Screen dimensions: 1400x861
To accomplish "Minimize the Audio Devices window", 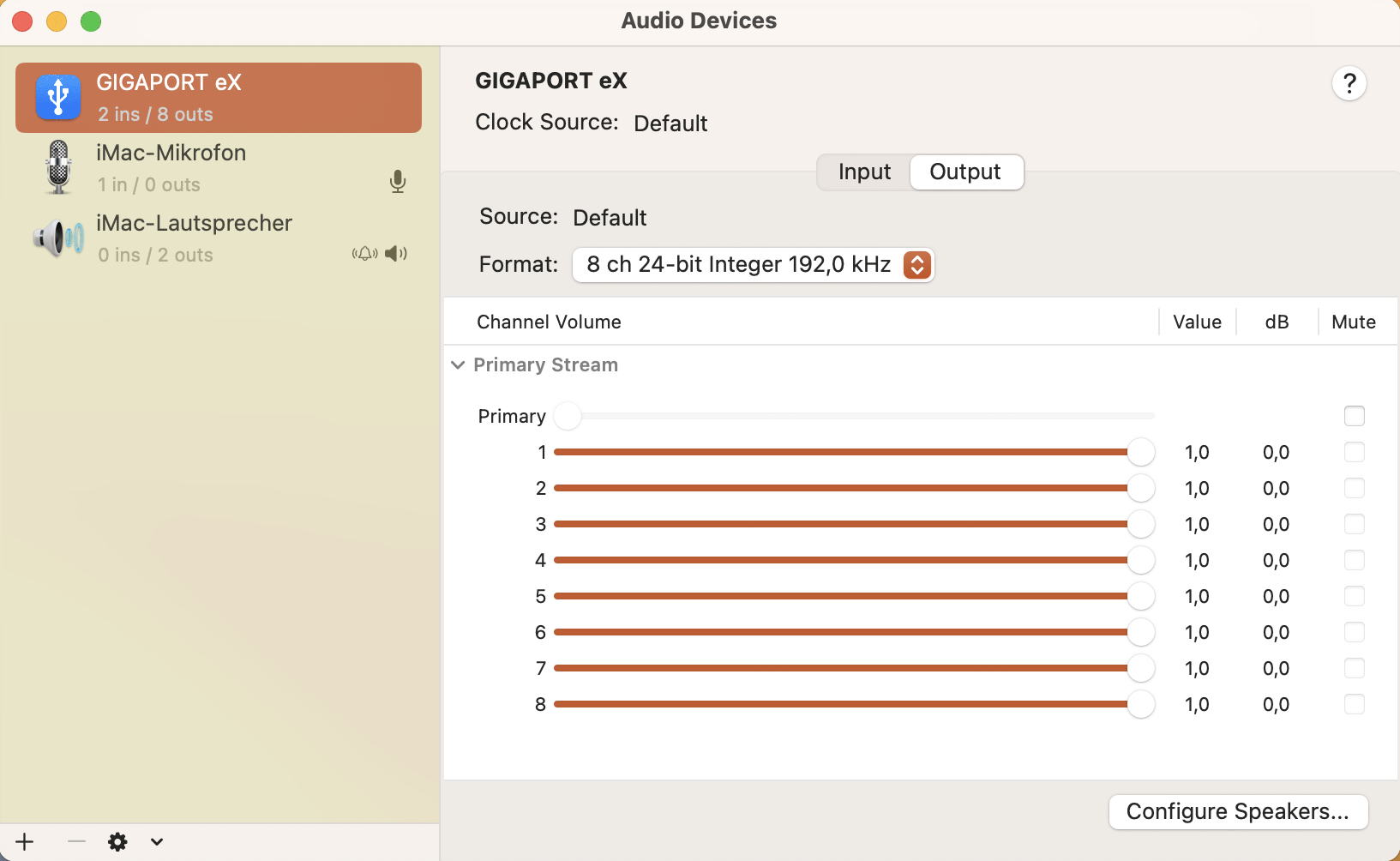I will 57,21.
